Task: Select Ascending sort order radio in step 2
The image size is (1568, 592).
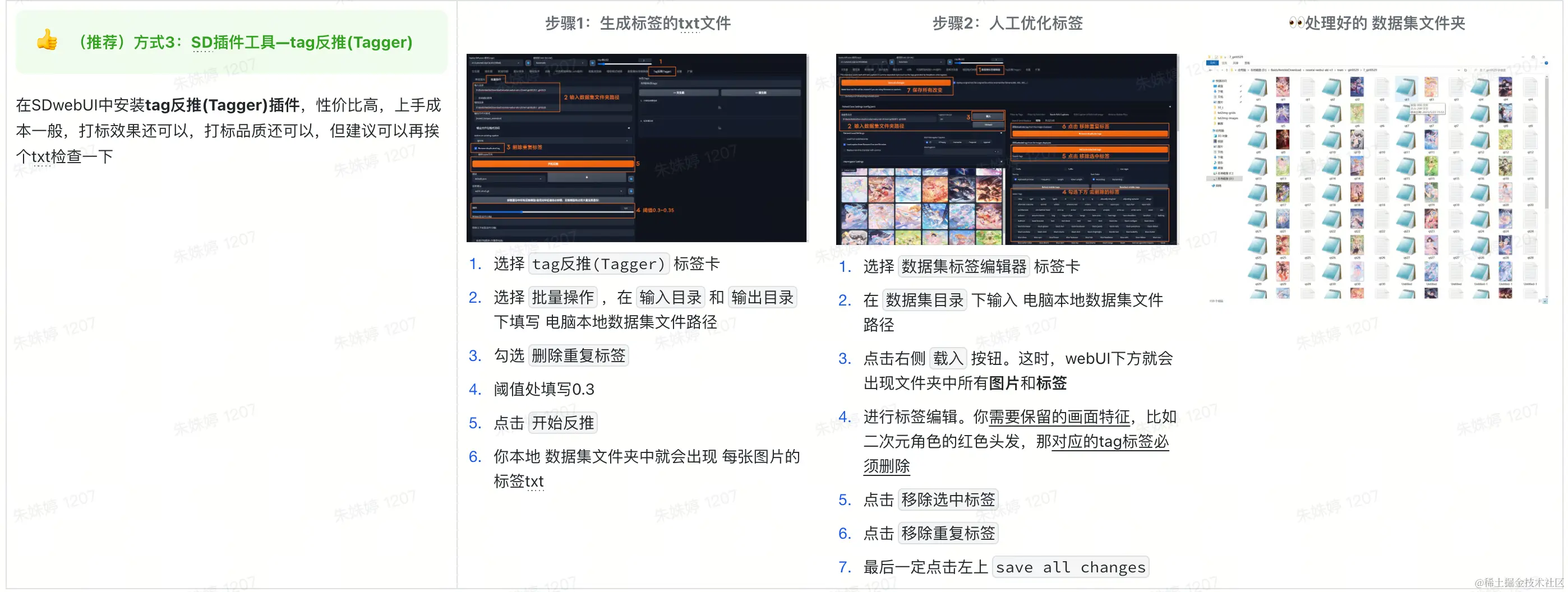Action: [1094, 179]
